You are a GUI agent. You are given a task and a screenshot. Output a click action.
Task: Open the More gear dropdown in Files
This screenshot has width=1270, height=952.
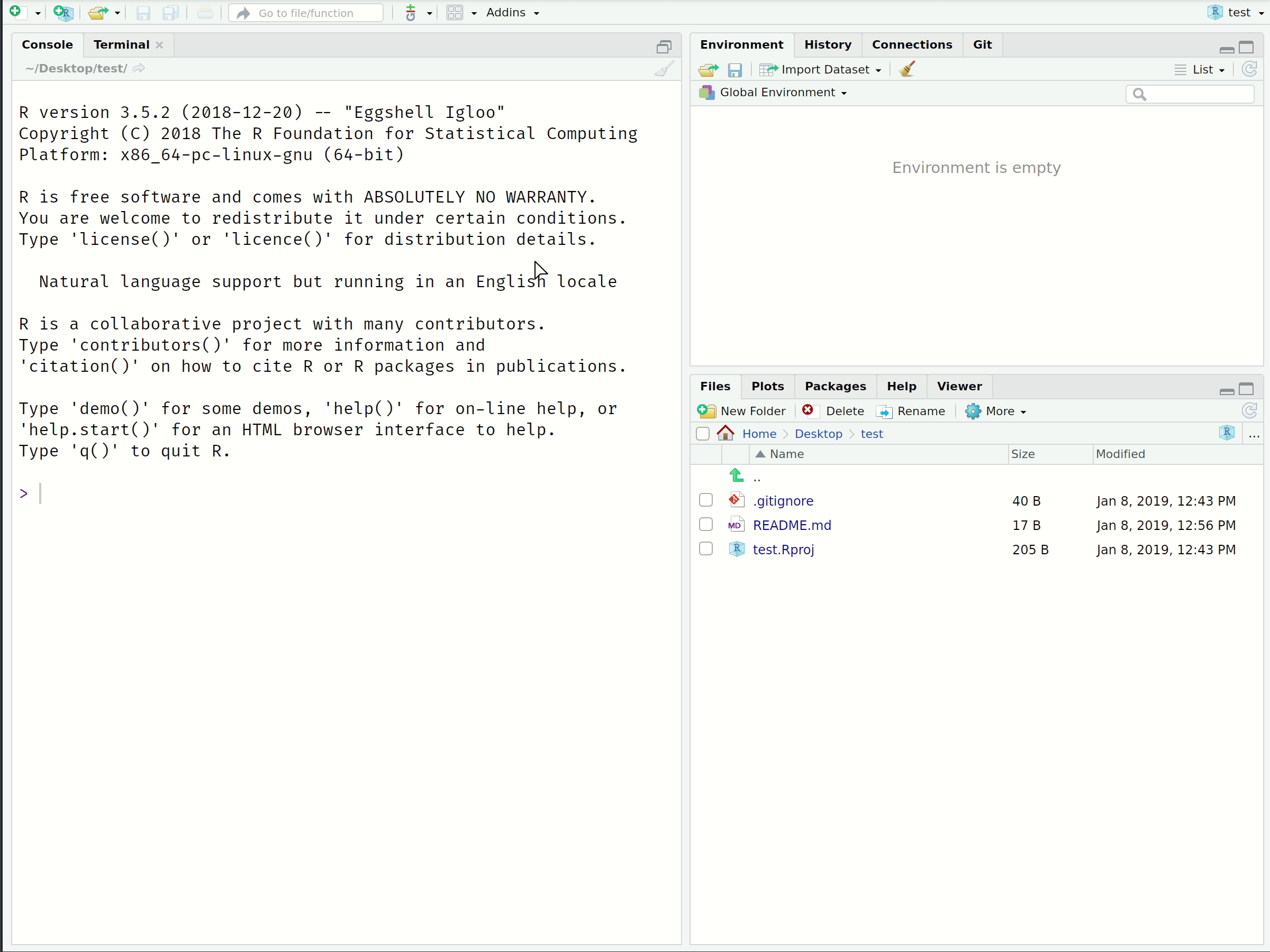coord(995,411)
